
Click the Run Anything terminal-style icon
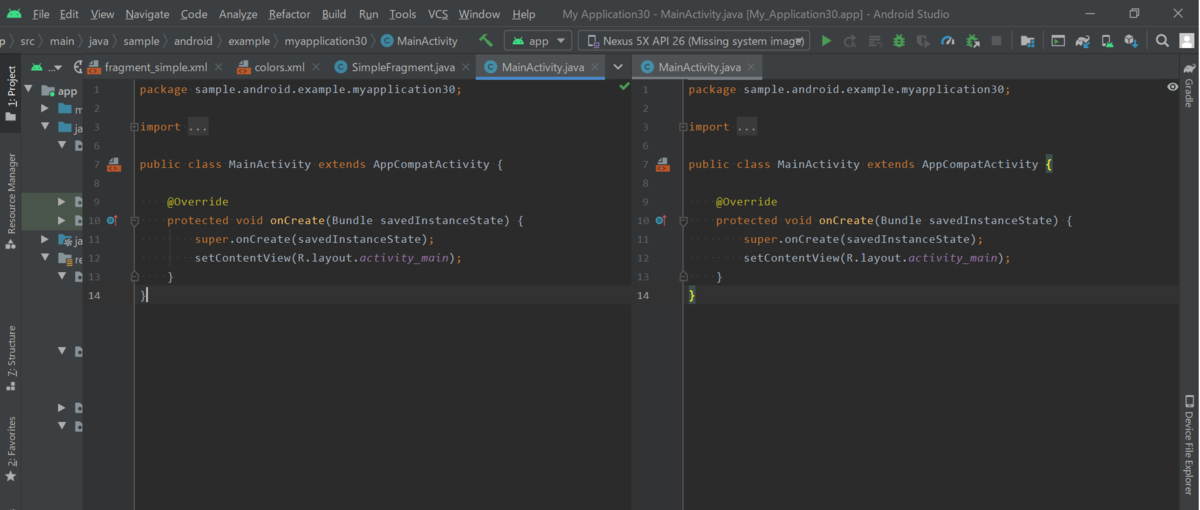point(1058,41)
